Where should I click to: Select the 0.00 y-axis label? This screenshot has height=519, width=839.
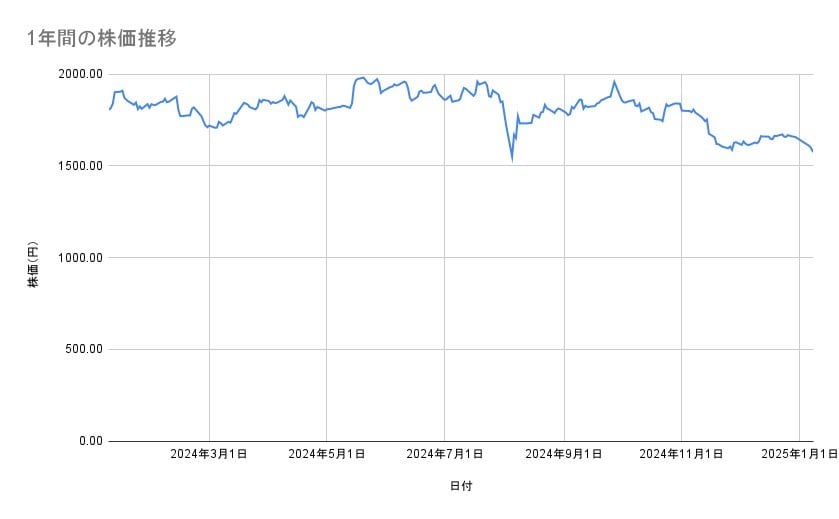[88, 441]
